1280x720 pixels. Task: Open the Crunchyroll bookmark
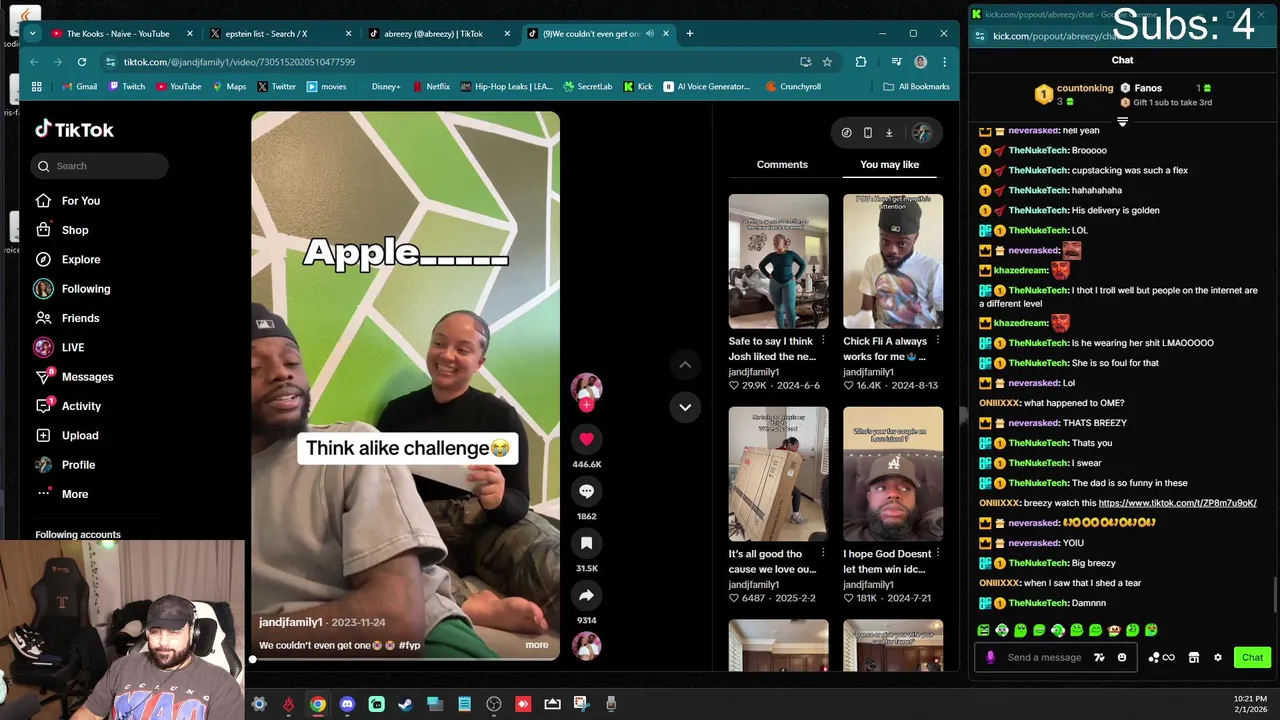coord(792,87)
